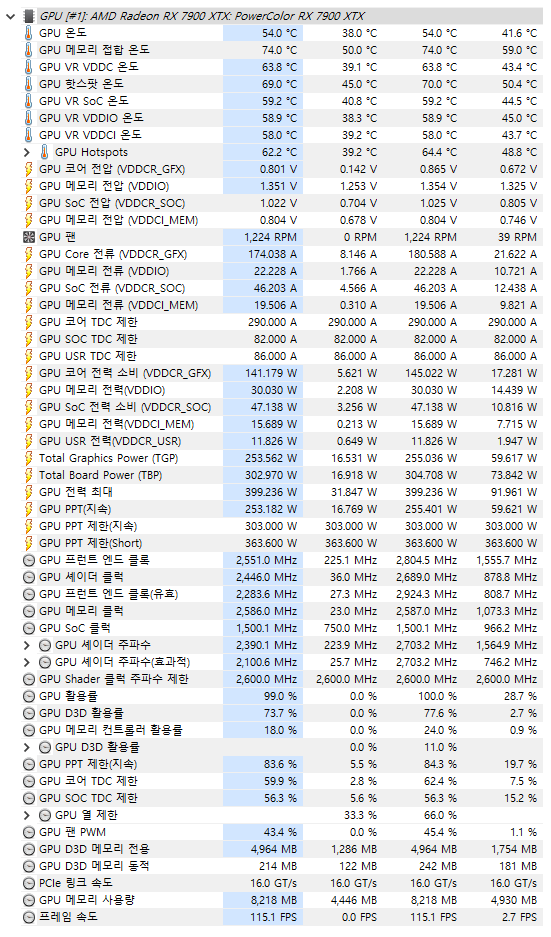This screenshot has width=551, height=937.
Task: Select the GPU VR VDDCI 온도 row label
Action: pyautogui.click(x=90, y=135)
